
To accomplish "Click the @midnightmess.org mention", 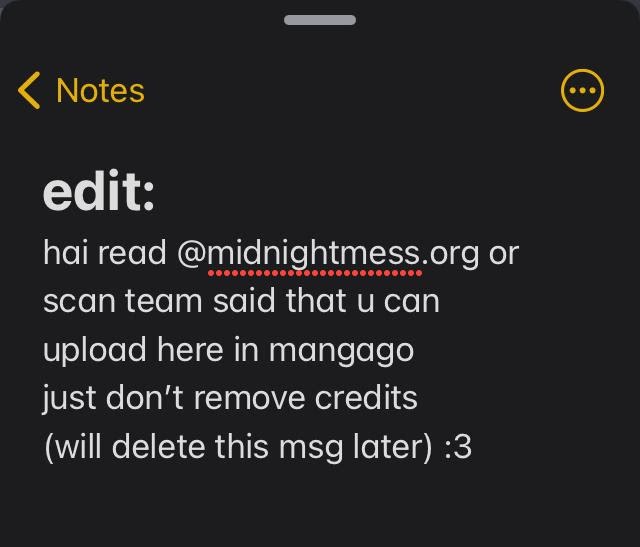I will (328, 253).
